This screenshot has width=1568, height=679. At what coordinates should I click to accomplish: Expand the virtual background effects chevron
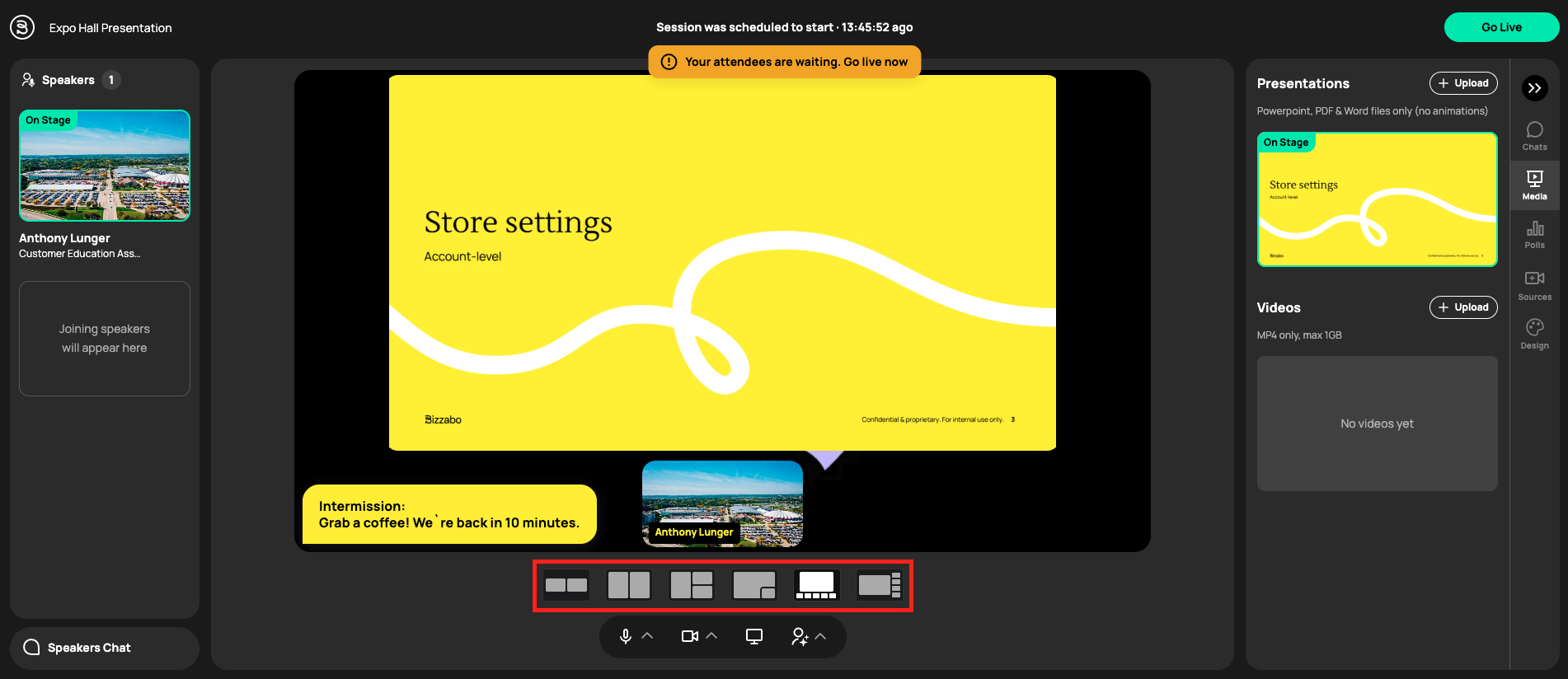[x=820, y=636]
